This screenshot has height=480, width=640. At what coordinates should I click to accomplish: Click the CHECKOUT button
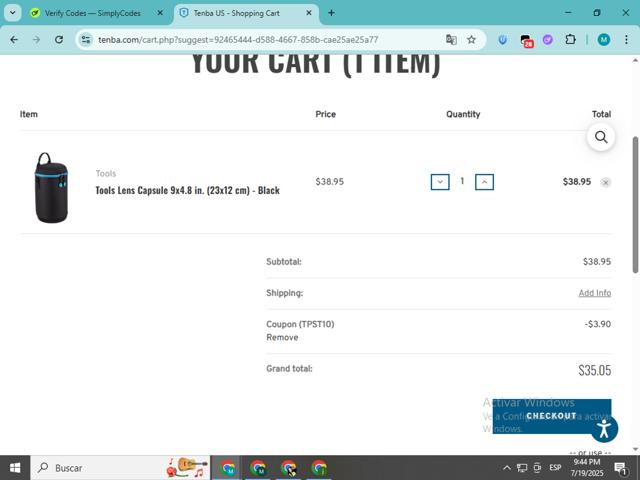(x=551, y=416)
